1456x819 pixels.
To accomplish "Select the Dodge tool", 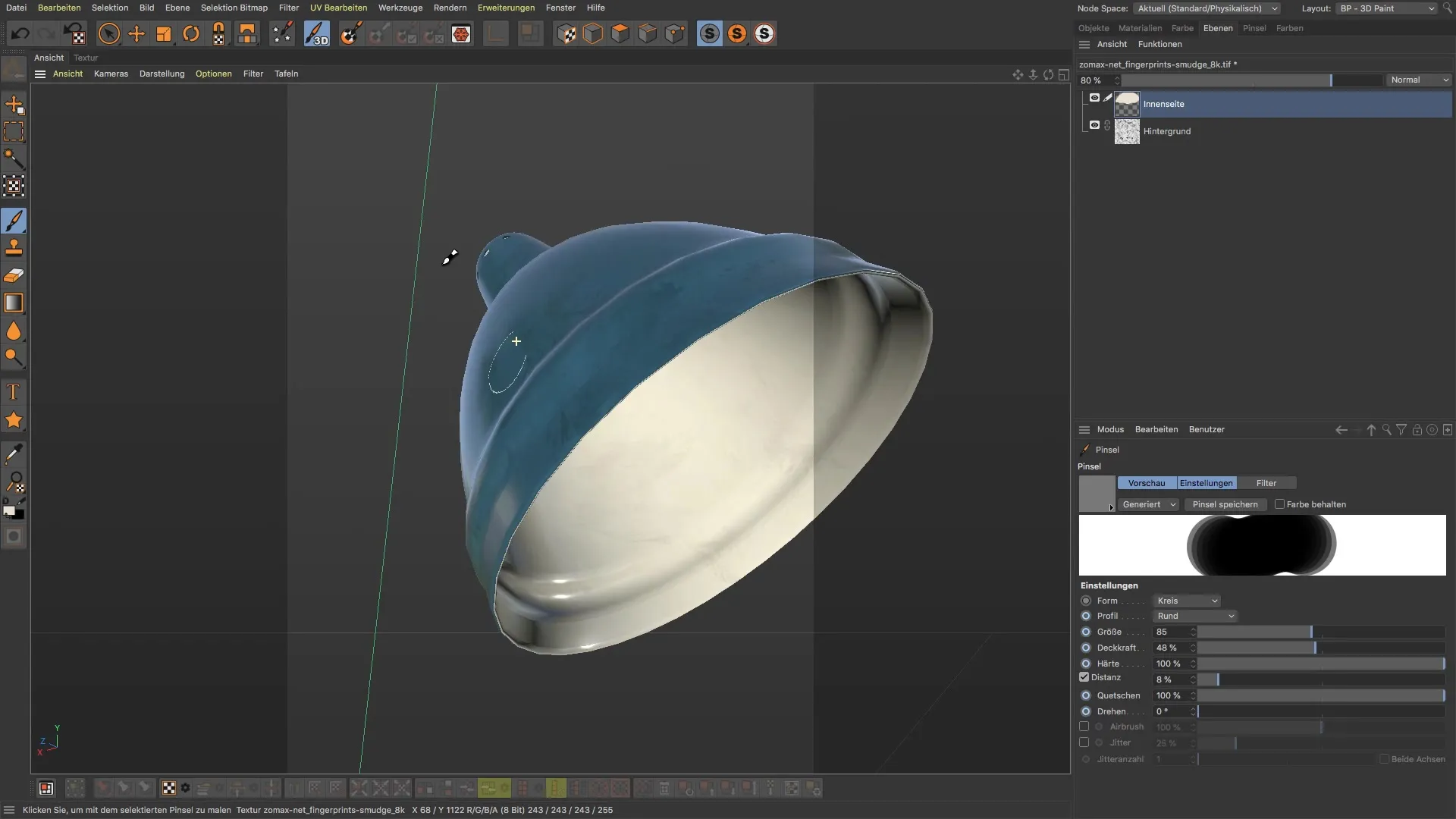I will 14,357.
